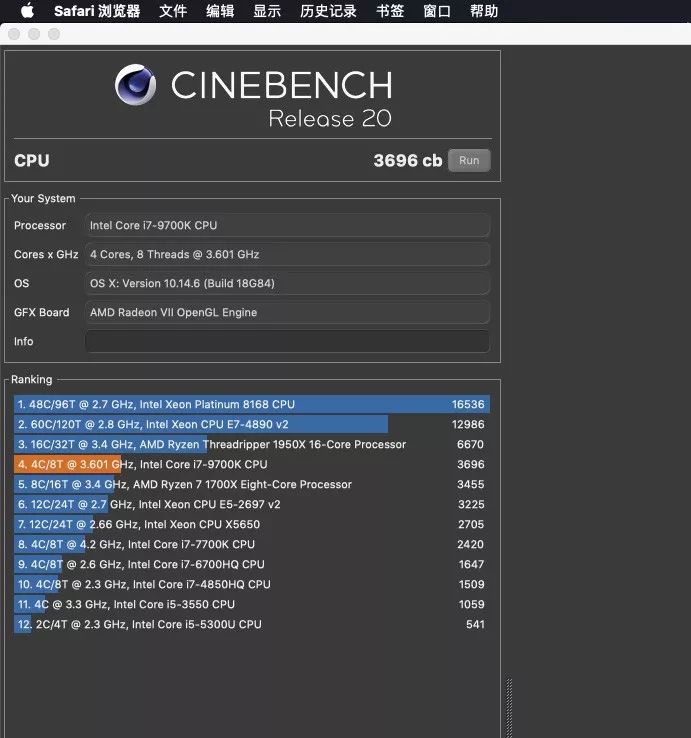Image resolution: width=691 pixels, height=738 pixels.
Task: Click the score 16536 in ranking
Action: point(468,404)
